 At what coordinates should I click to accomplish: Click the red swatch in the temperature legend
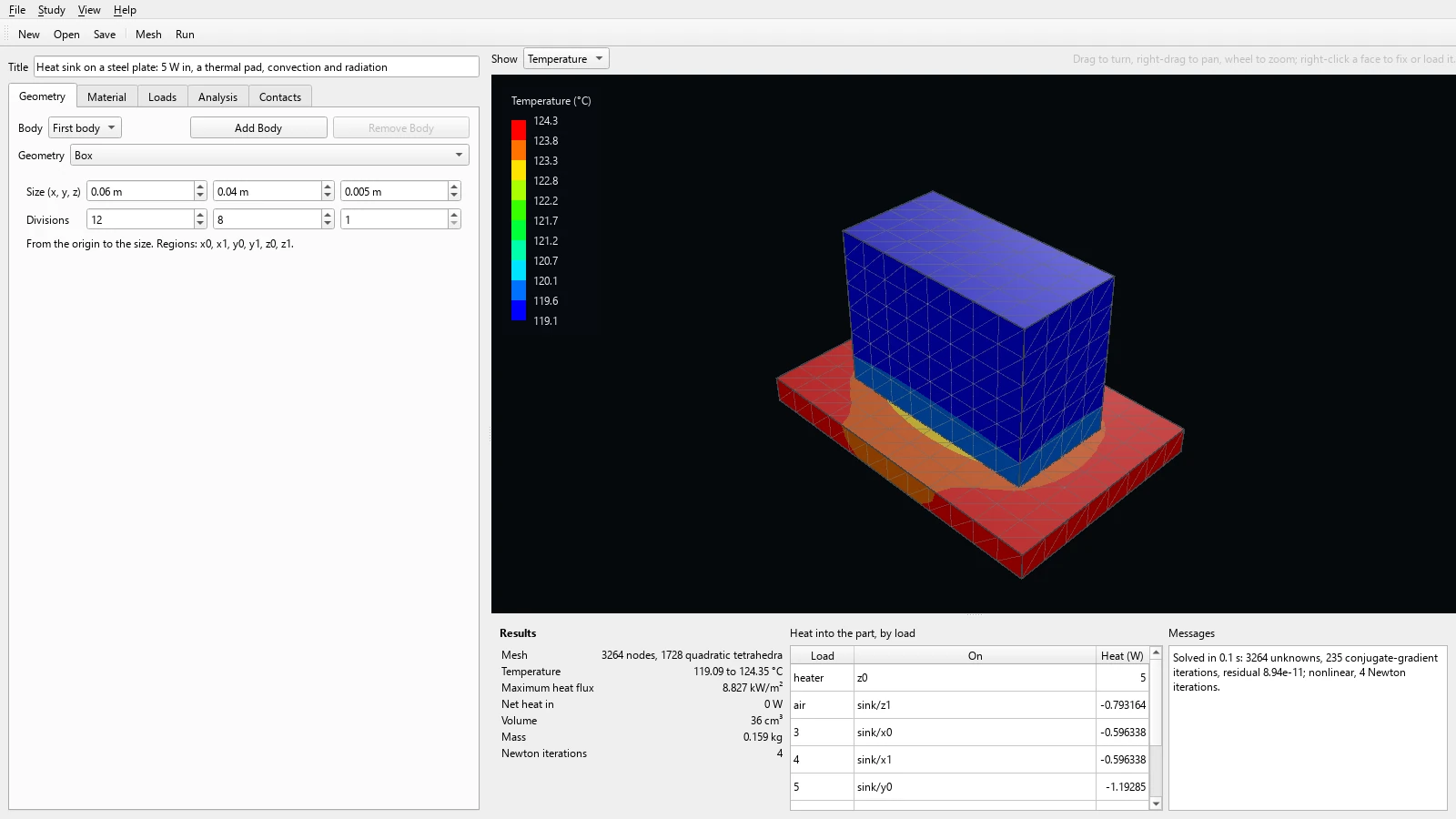tap(519, 130)
